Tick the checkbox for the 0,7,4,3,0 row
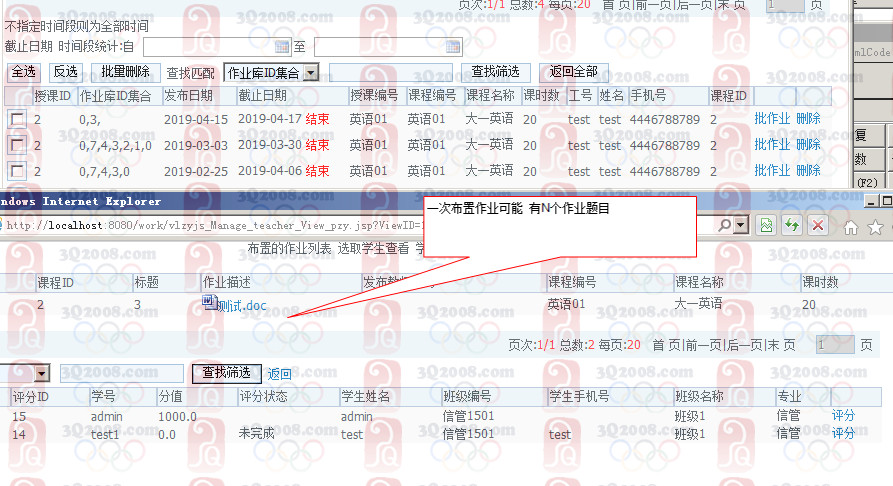This screenshot has width=893, height=486. click(17, 170)
